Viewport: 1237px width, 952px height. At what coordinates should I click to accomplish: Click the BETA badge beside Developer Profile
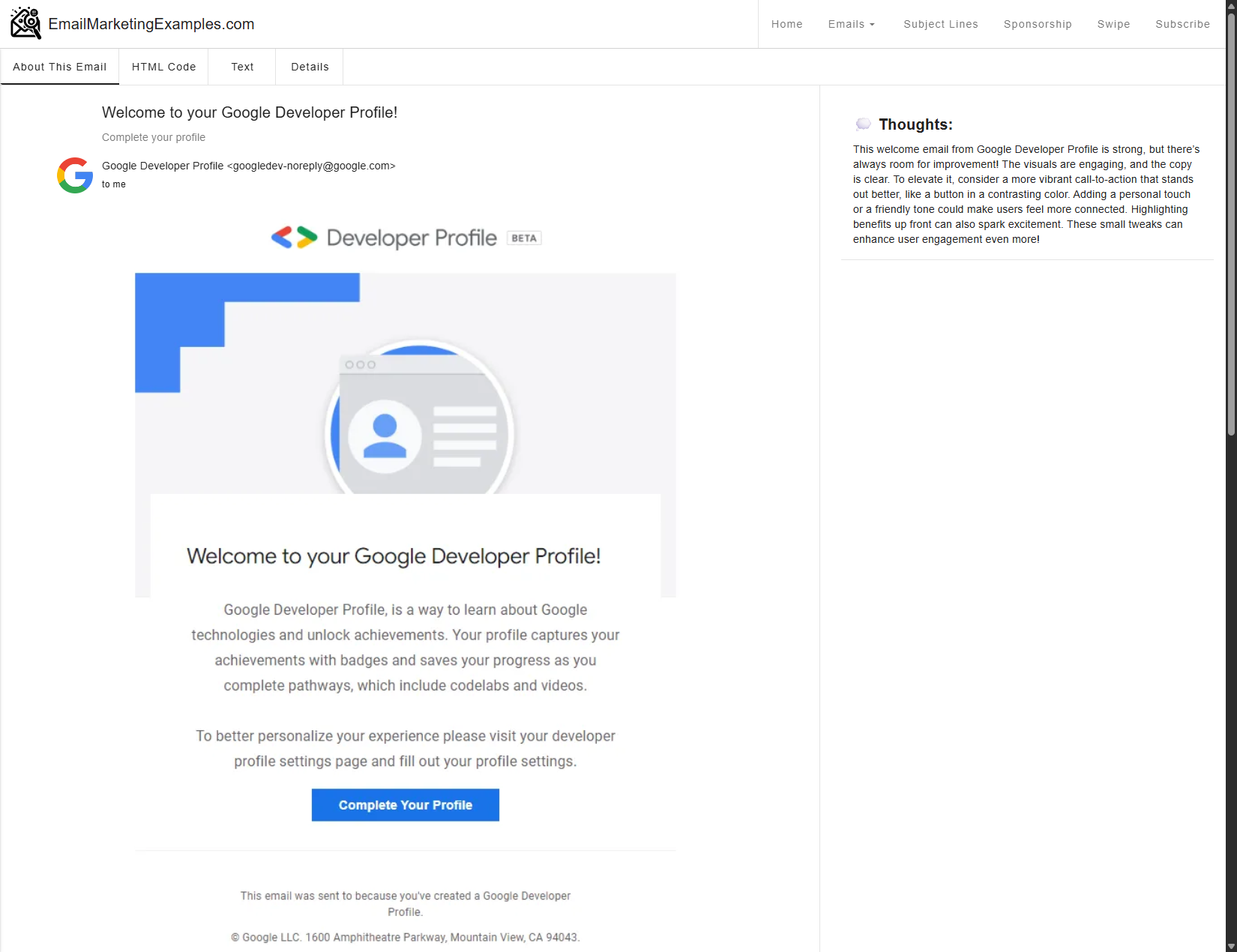(x=524, y=238)
